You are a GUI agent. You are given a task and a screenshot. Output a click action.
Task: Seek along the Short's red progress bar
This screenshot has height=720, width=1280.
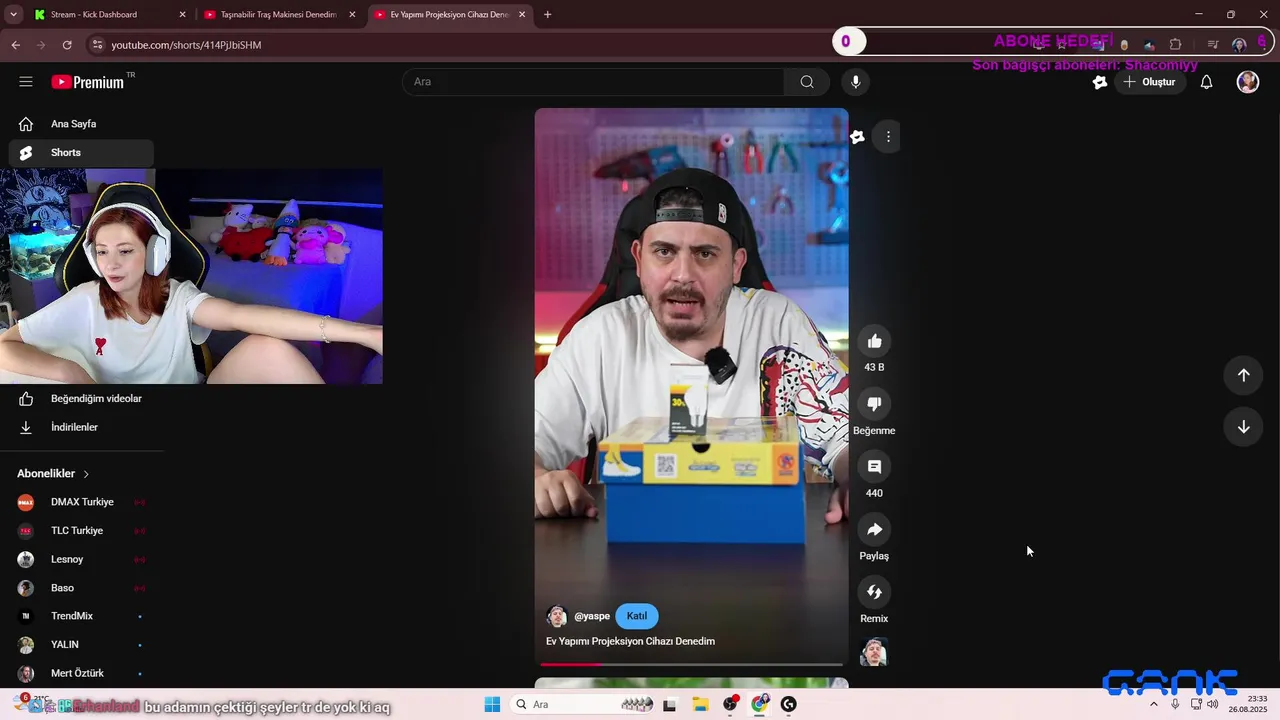tap(691, 664)
